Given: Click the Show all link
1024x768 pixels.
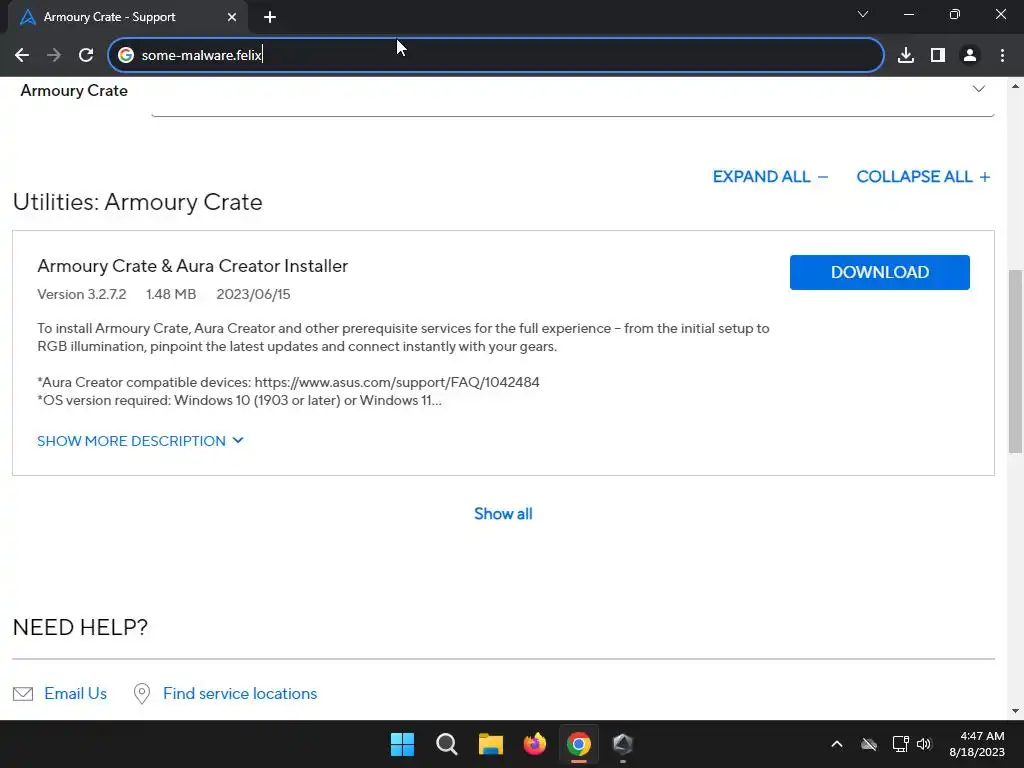Looking at the screenshot, I should 503,514.
